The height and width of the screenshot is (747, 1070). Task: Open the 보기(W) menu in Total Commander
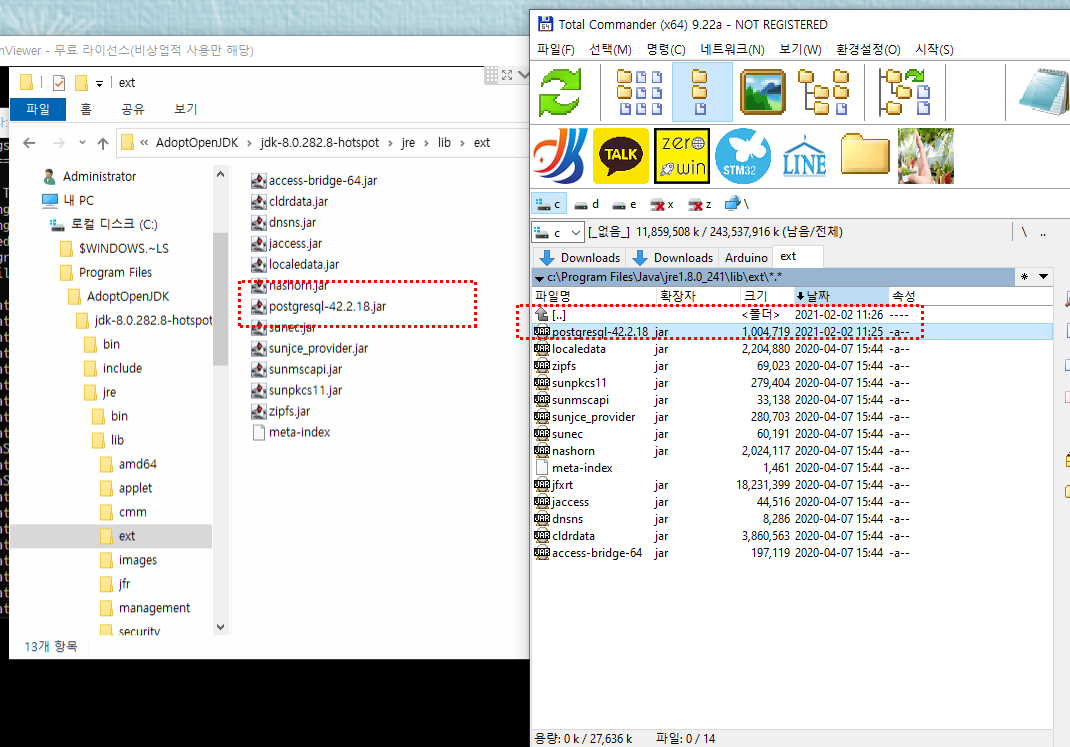pos(800,50)
